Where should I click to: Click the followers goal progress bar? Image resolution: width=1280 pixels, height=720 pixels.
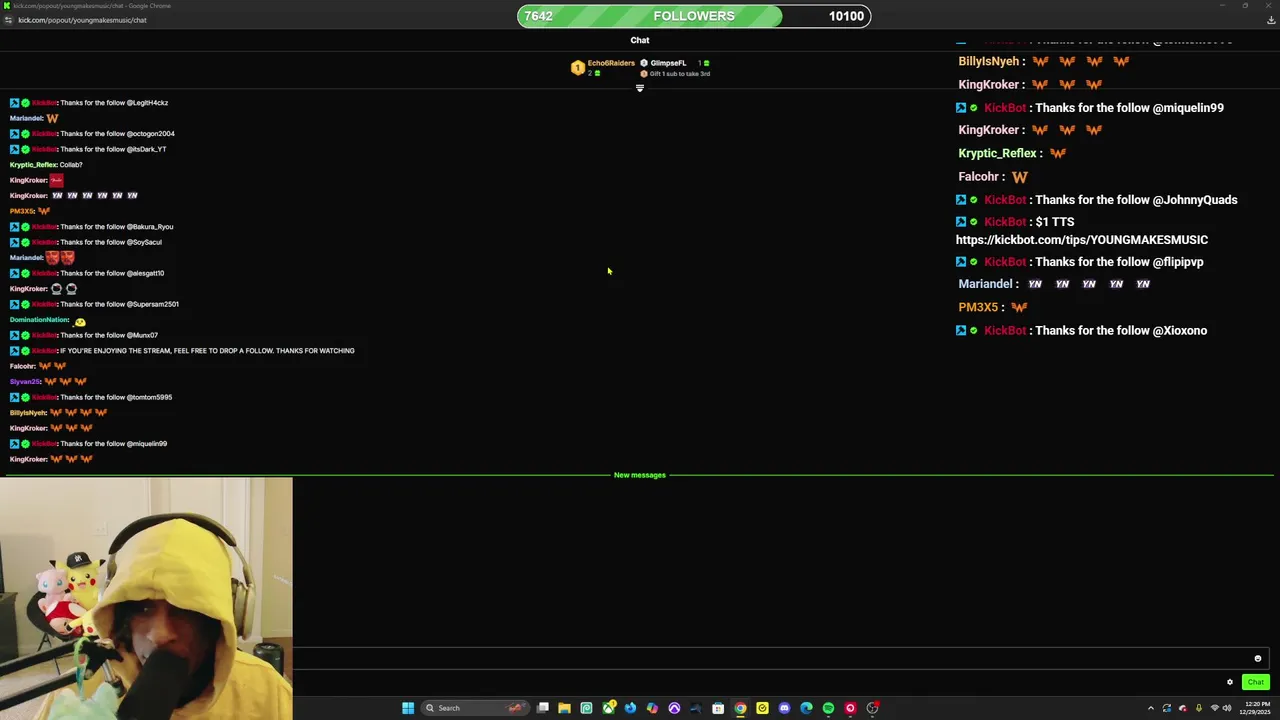point(694,16)
